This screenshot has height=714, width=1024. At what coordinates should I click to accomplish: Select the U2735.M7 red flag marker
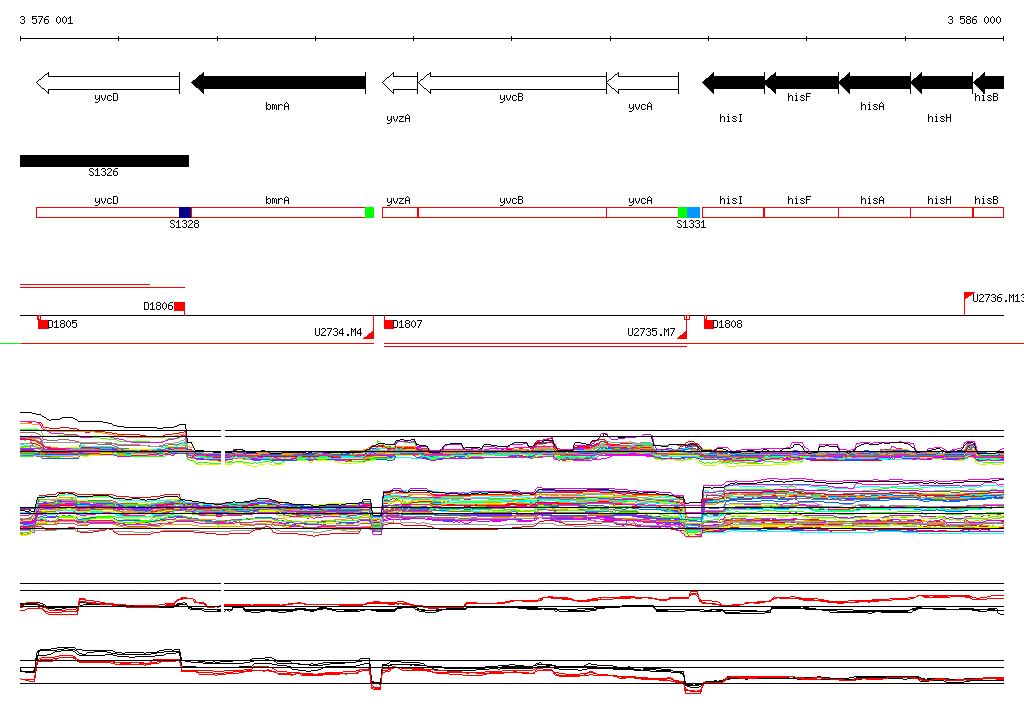682,333
